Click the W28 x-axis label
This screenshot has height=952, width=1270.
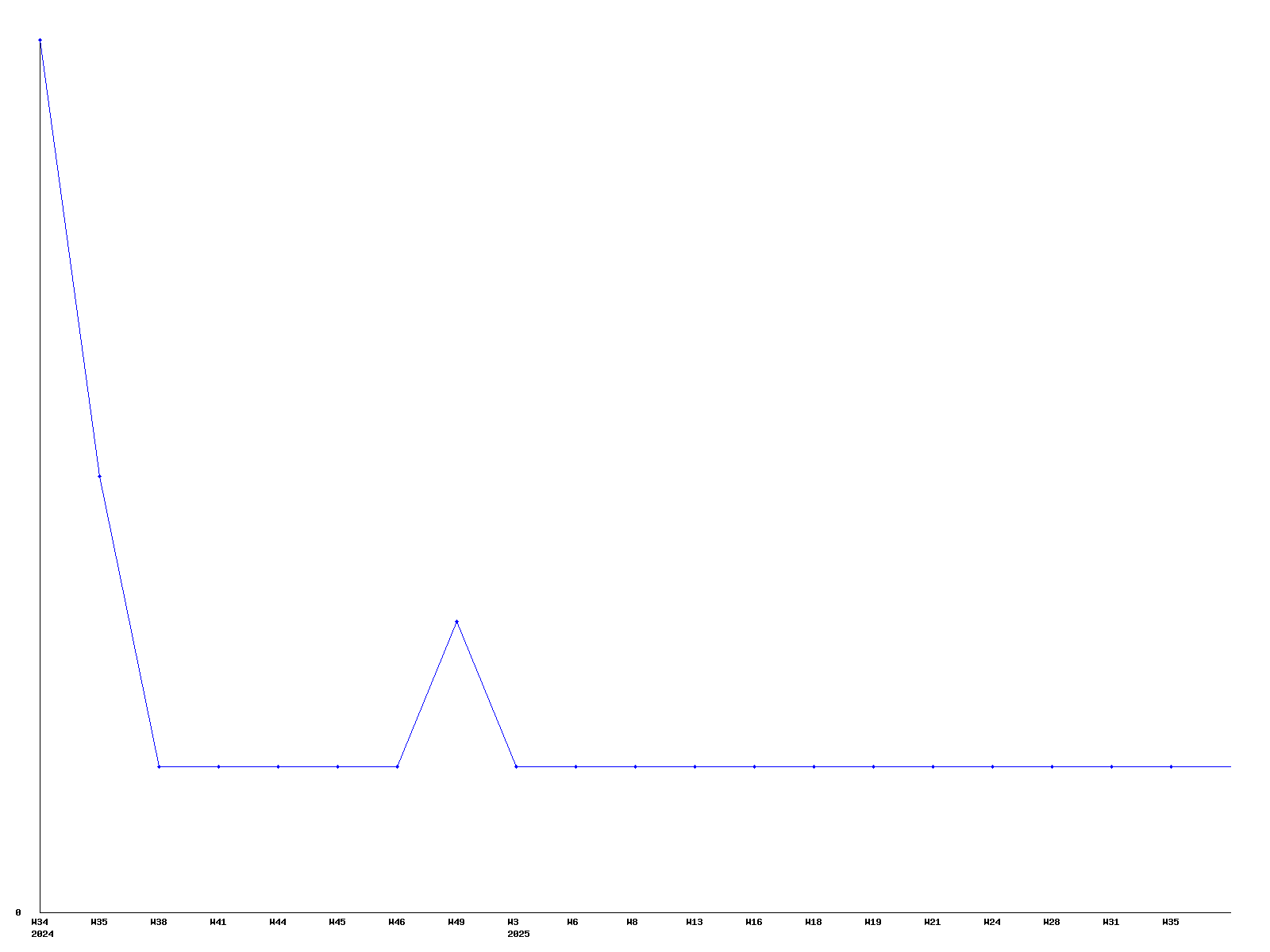tap(1052, 922)
